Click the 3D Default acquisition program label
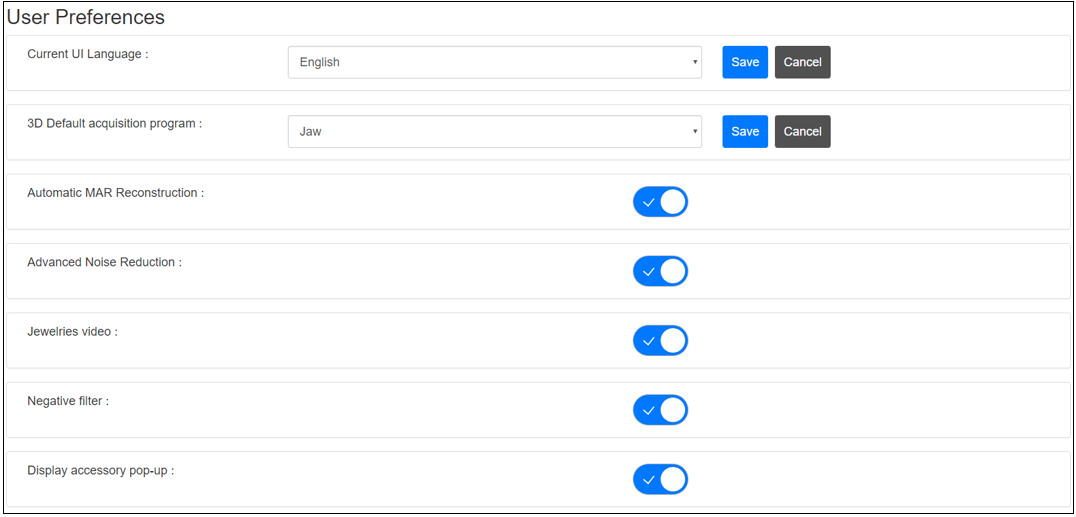The width and height of the screenshot is (1076, 517). 114,124
